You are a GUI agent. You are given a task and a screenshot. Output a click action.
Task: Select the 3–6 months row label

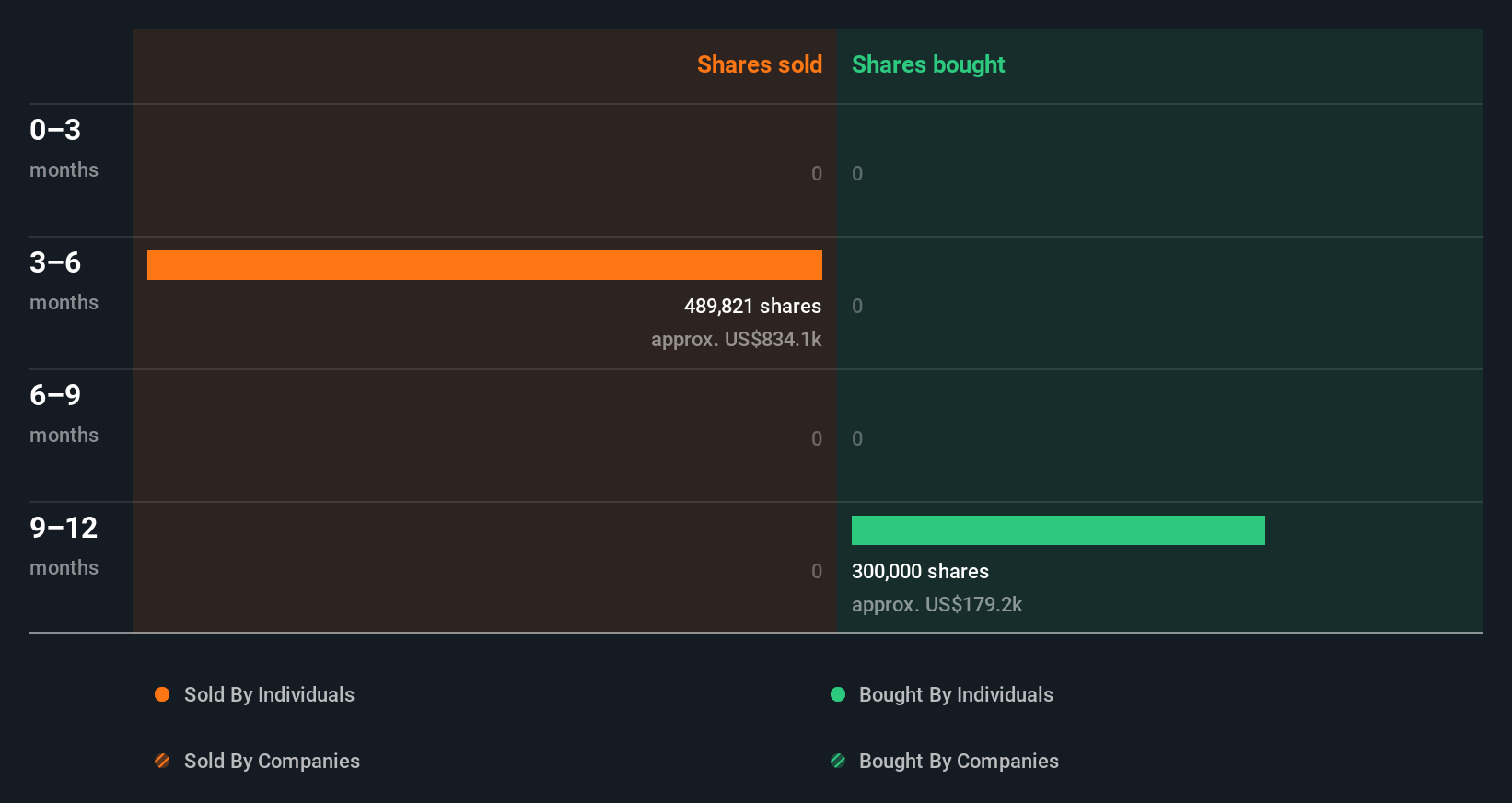tap(64, 281)
